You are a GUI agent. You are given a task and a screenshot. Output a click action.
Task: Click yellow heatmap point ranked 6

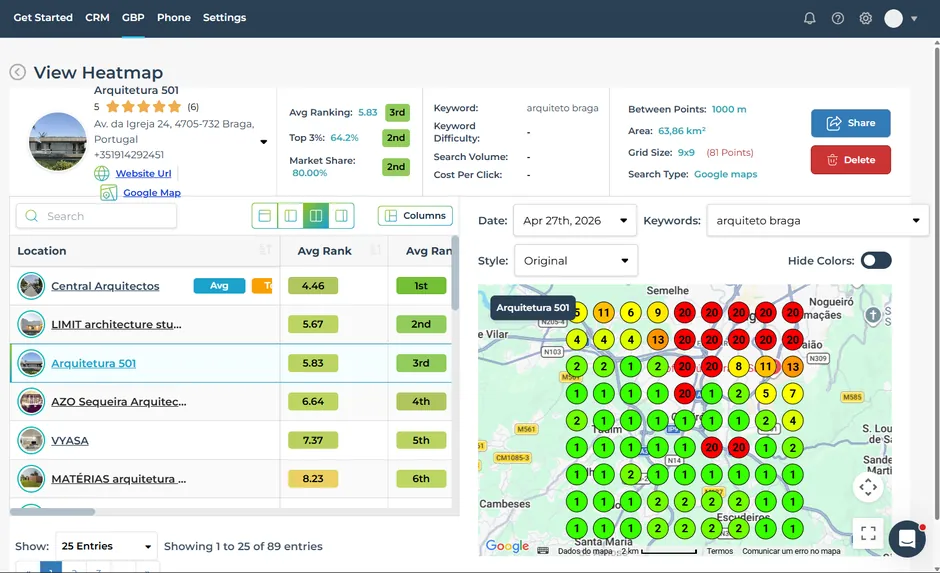coord(631,312)
